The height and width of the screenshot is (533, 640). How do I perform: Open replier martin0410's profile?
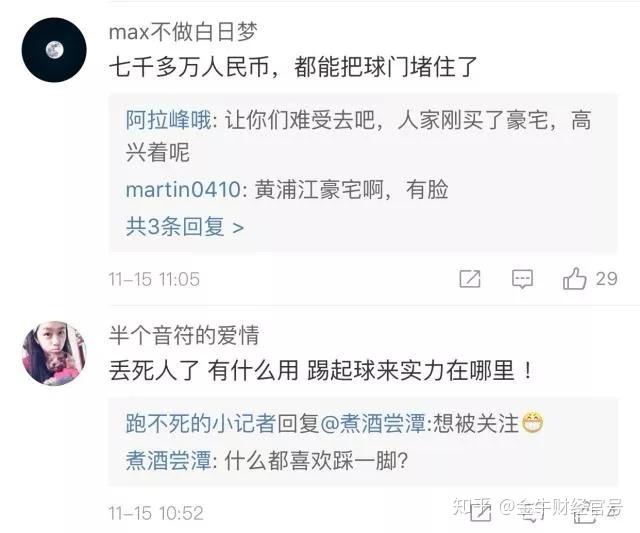click(183, 190)
